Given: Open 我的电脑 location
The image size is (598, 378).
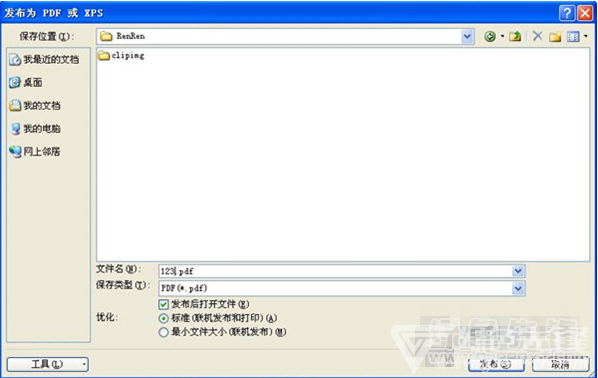Looking at the screenshot, I should pyautogui.click(x=35, y=129).
